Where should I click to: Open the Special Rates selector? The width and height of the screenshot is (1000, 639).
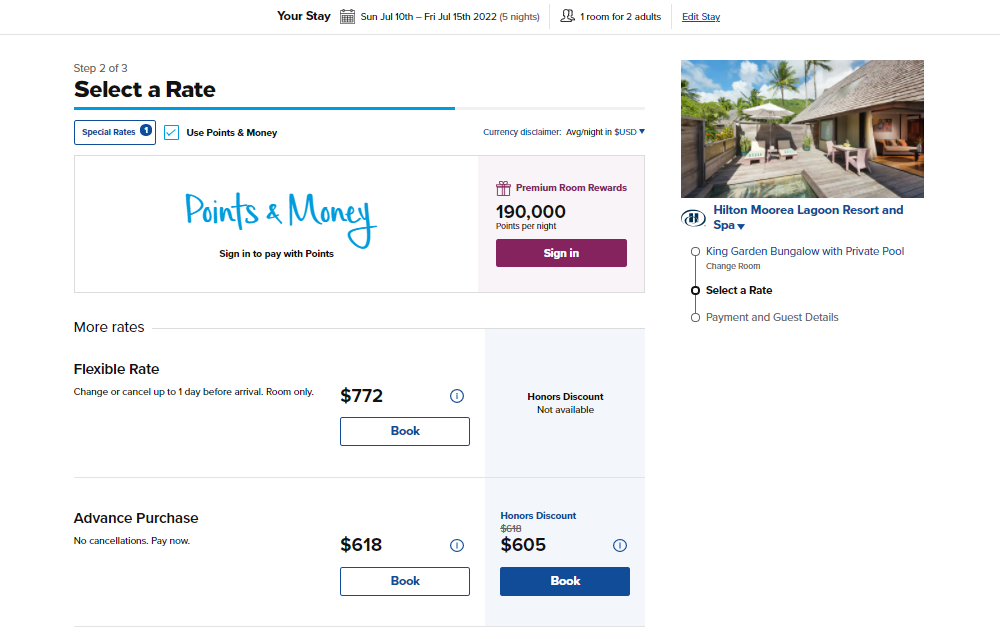(114, 131)
